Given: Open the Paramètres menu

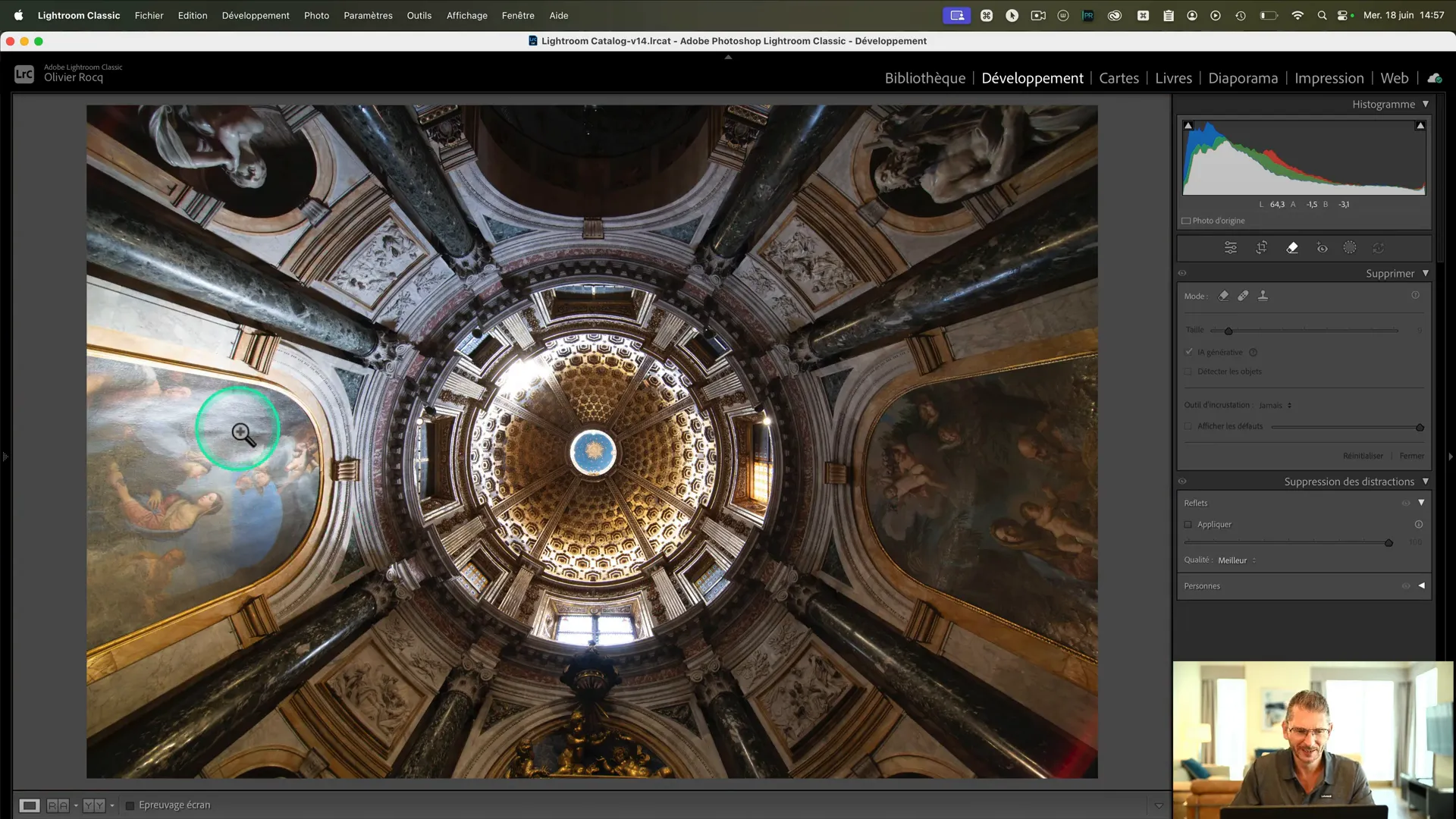Looking at the screenshot, I should (x=368, y=15).
